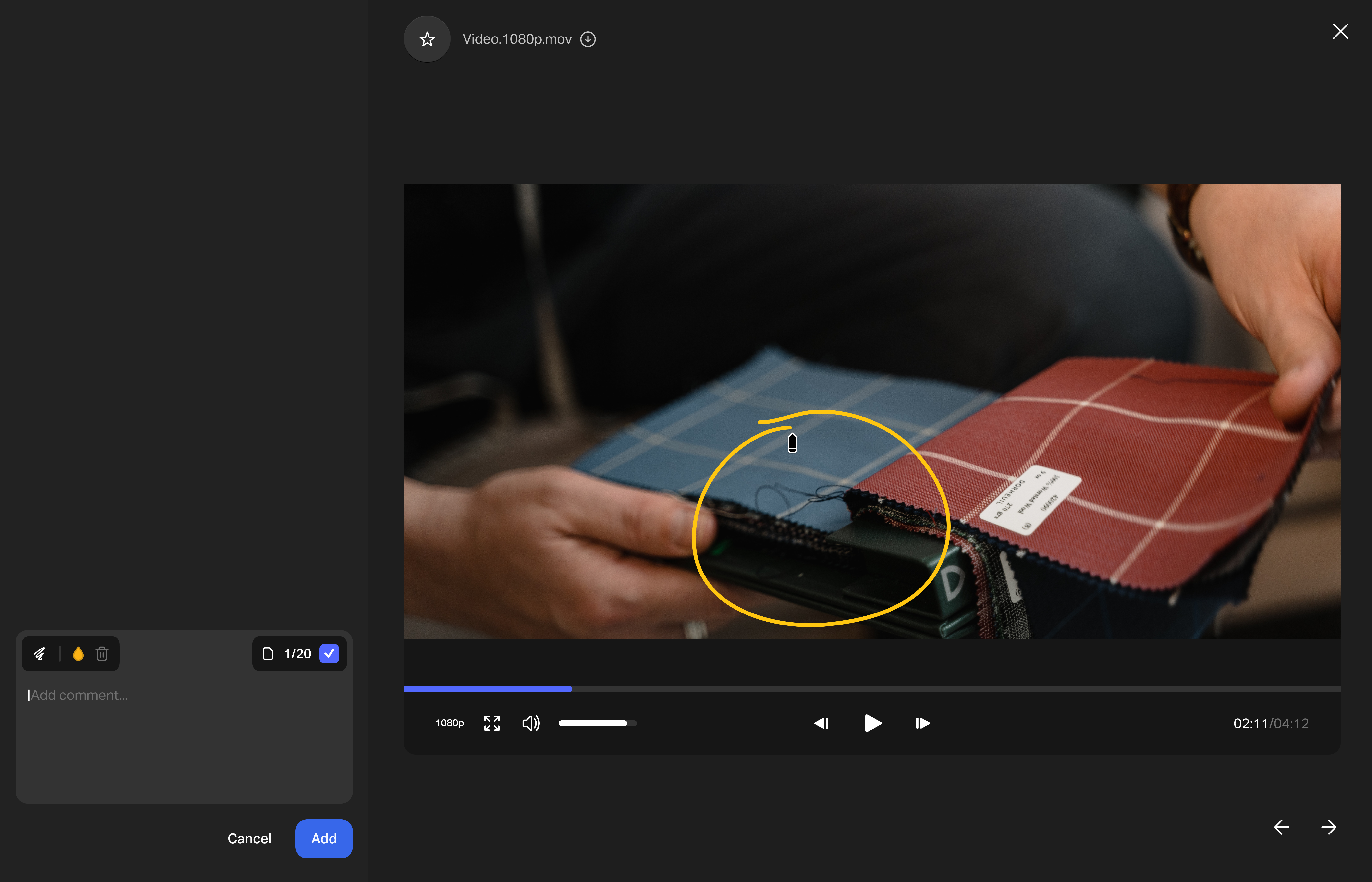Go to previous file with left arrow
Viewport: 1372px width, 882px height.
(1282, 827)
